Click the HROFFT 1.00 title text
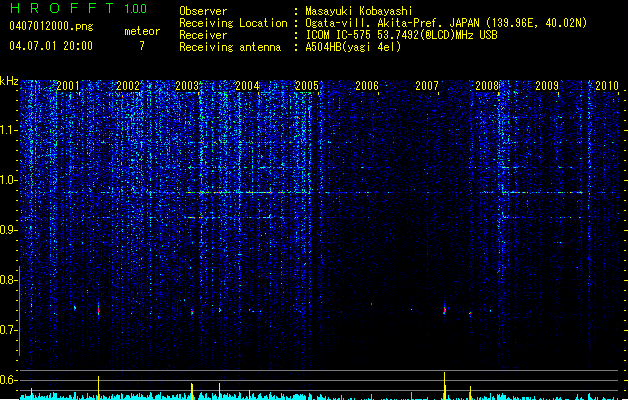The width and height of the screenshot is (629, 400). point(79,8)
